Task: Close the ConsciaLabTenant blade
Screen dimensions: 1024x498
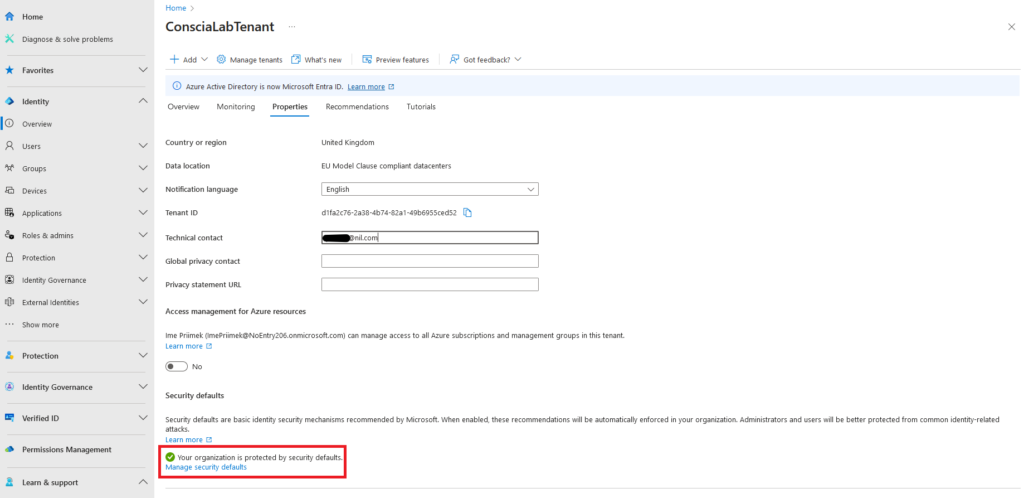Action: (x=1012, y=27)
